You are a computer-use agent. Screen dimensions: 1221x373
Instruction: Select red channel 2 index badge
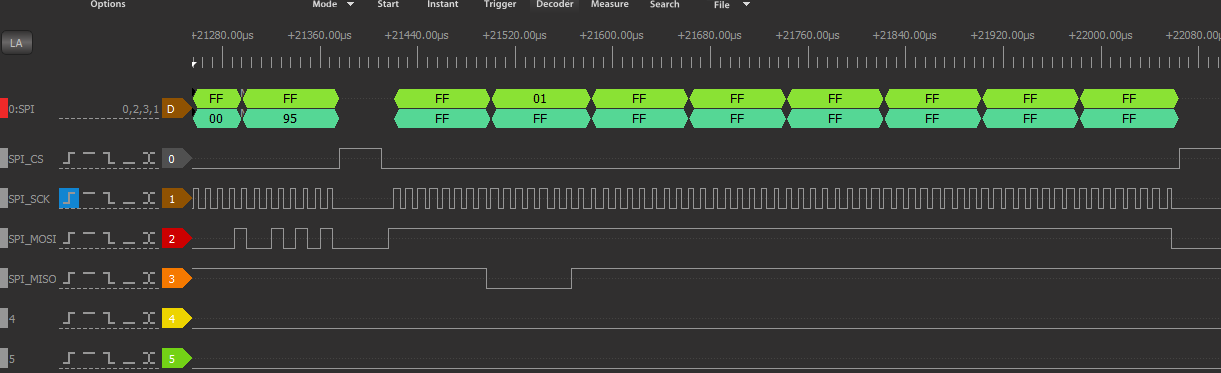[175, 239]
